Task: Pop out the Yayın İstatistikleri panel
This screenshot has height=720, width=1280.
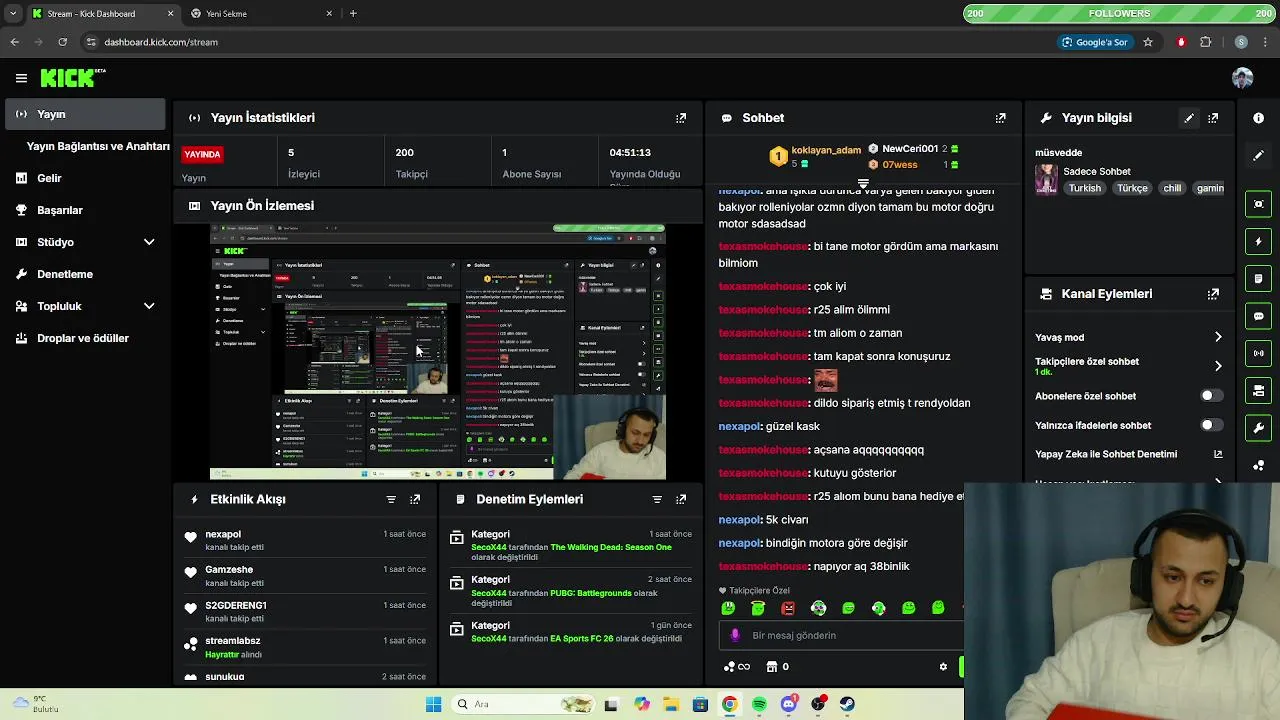Action: [x=681, y=118]
